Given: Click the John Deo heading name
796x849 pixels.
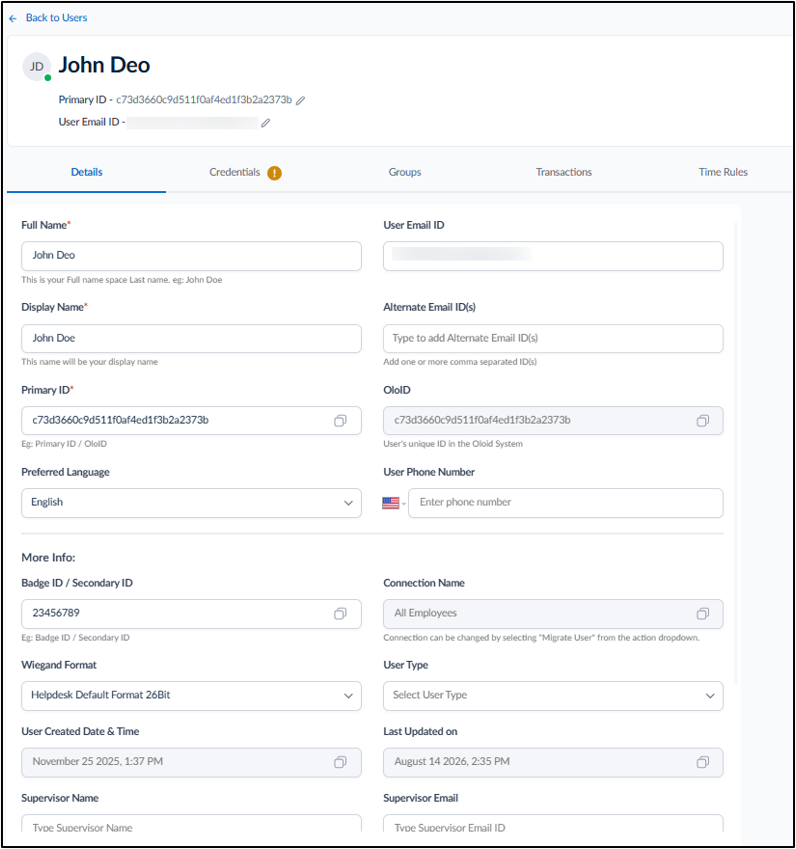Looking at the screenshot, I should [104, 66].
